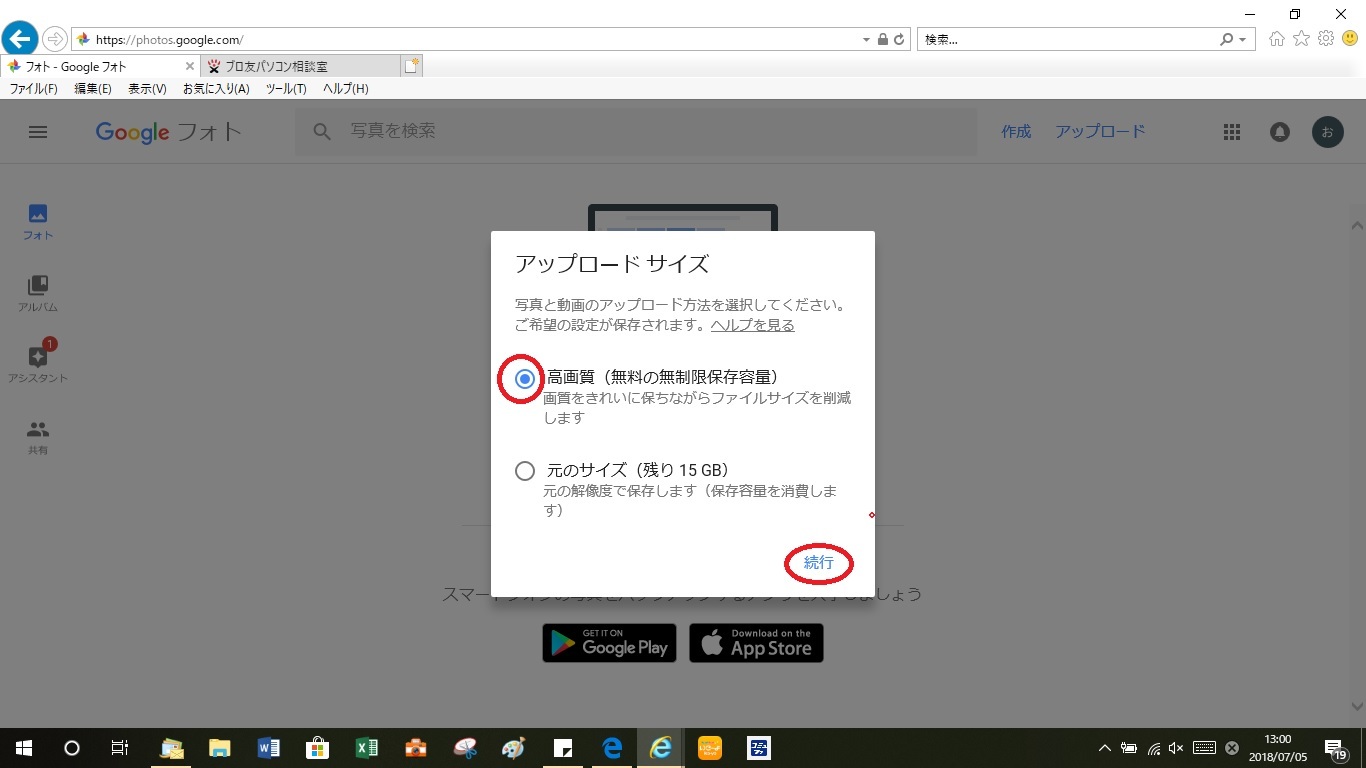Click the Google Play download badge
This screenshot has height=768, width=1366.
click(609, 643)
